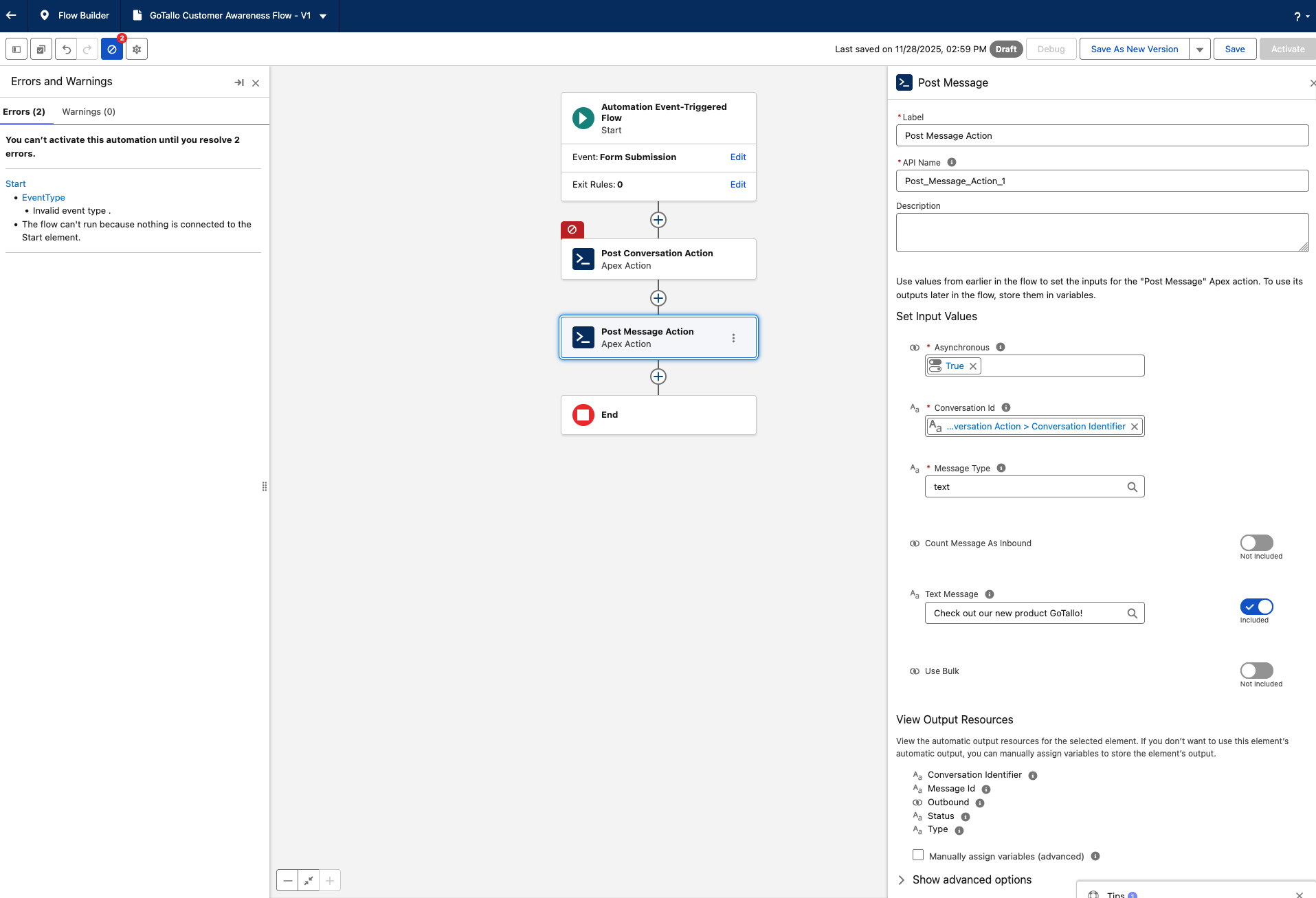
Task: Toggle Count Message As Inbound switch
Action: 1256,543
